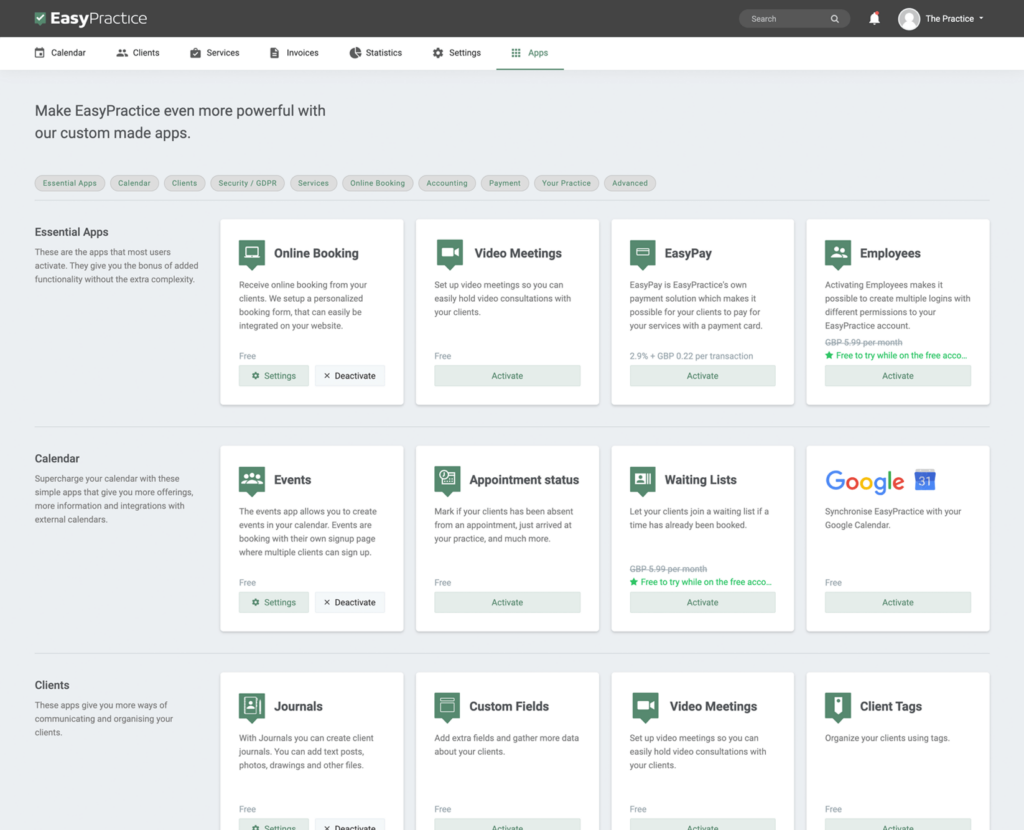Open the Settings nav tab
The height and width of the screenshot is (830, 1024).
click(x=456, y=53)
